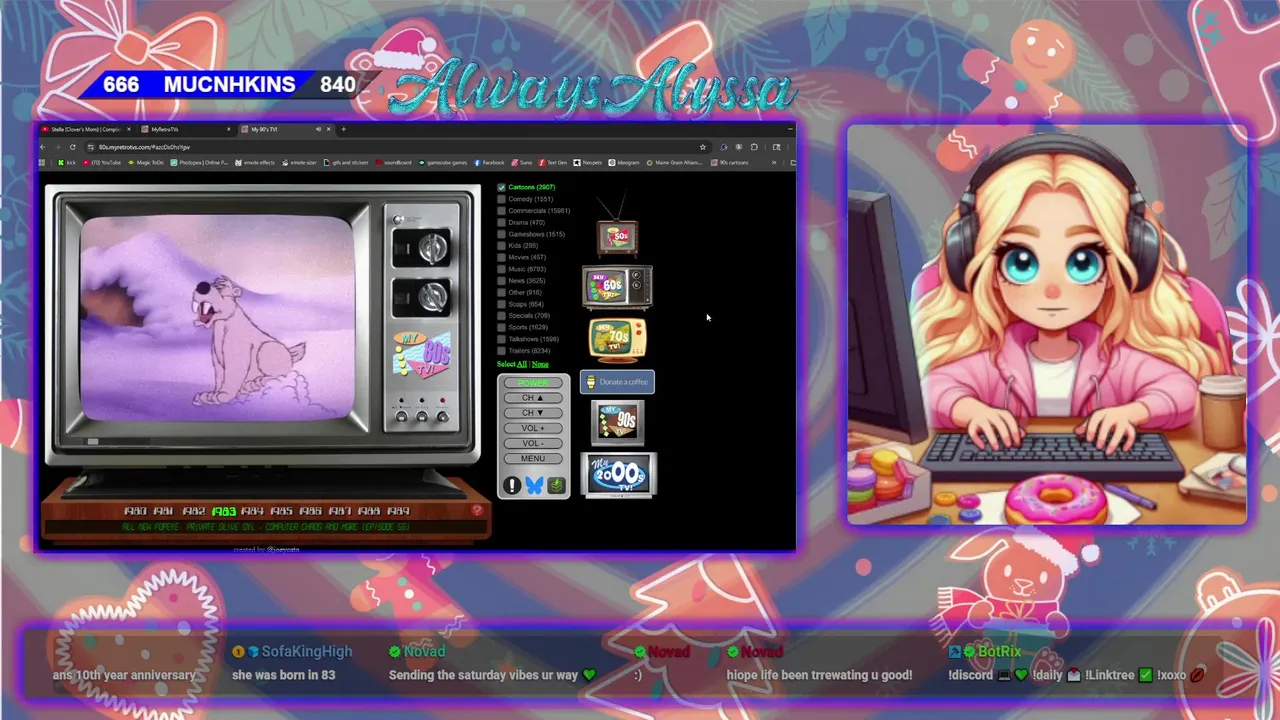The image size is (1280, 720).
Task: Switch to the Stella (Clover's Mom) browser tab
Action: coord(84,129)
